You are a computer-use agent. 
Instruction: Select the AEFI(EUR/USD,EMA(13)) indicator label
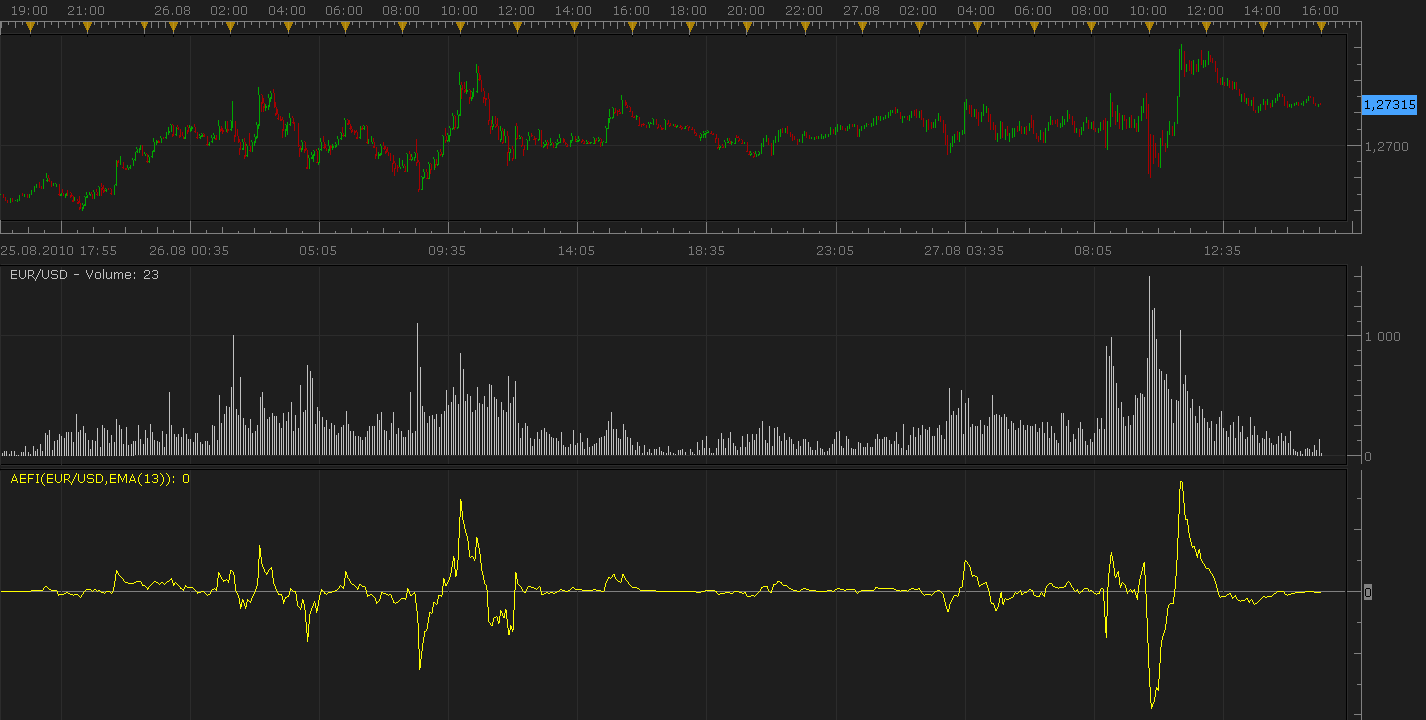pos(100,479)
